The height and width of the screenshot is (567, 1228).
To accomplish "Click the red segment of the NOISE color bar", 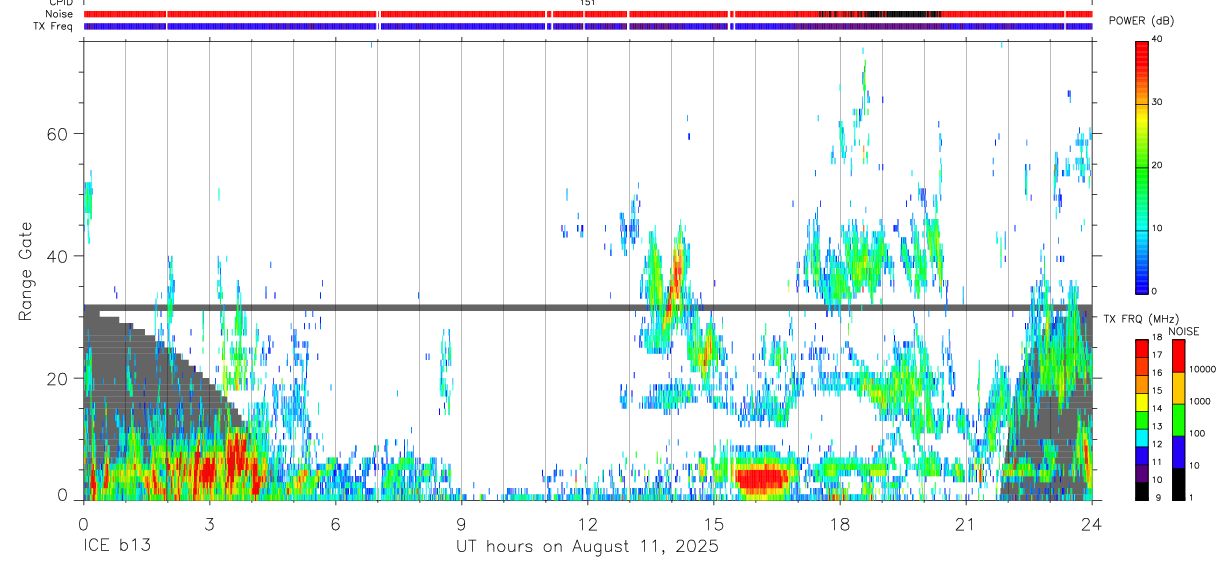I will (x=1178, y=356).
